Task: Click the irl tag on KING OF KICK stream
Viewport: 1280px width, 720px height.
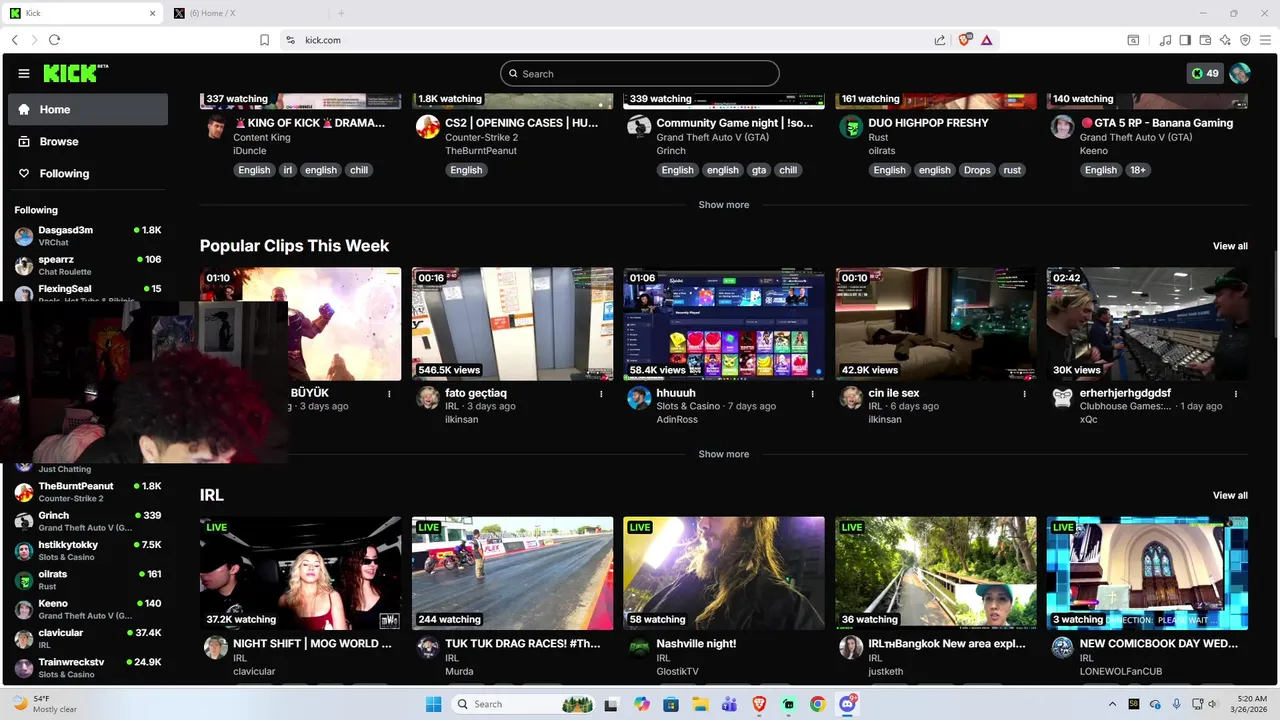Action: pos(287,170)
